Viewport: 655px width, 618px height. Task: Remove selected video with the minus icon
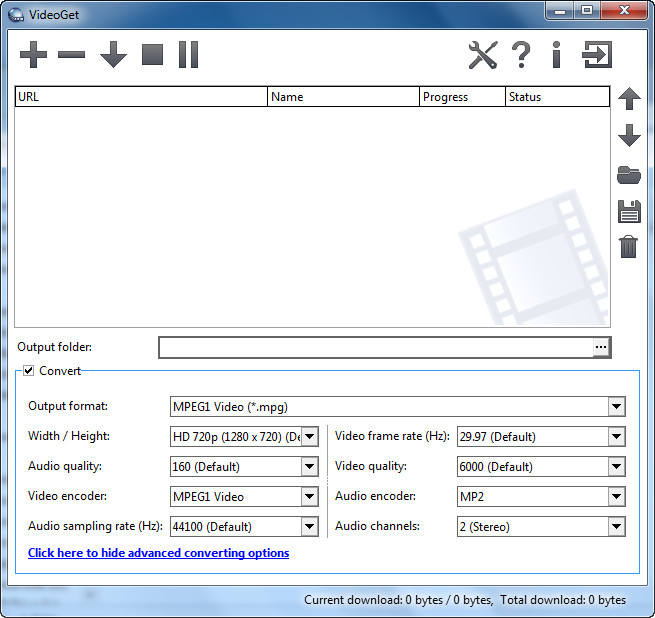[71, 54]
